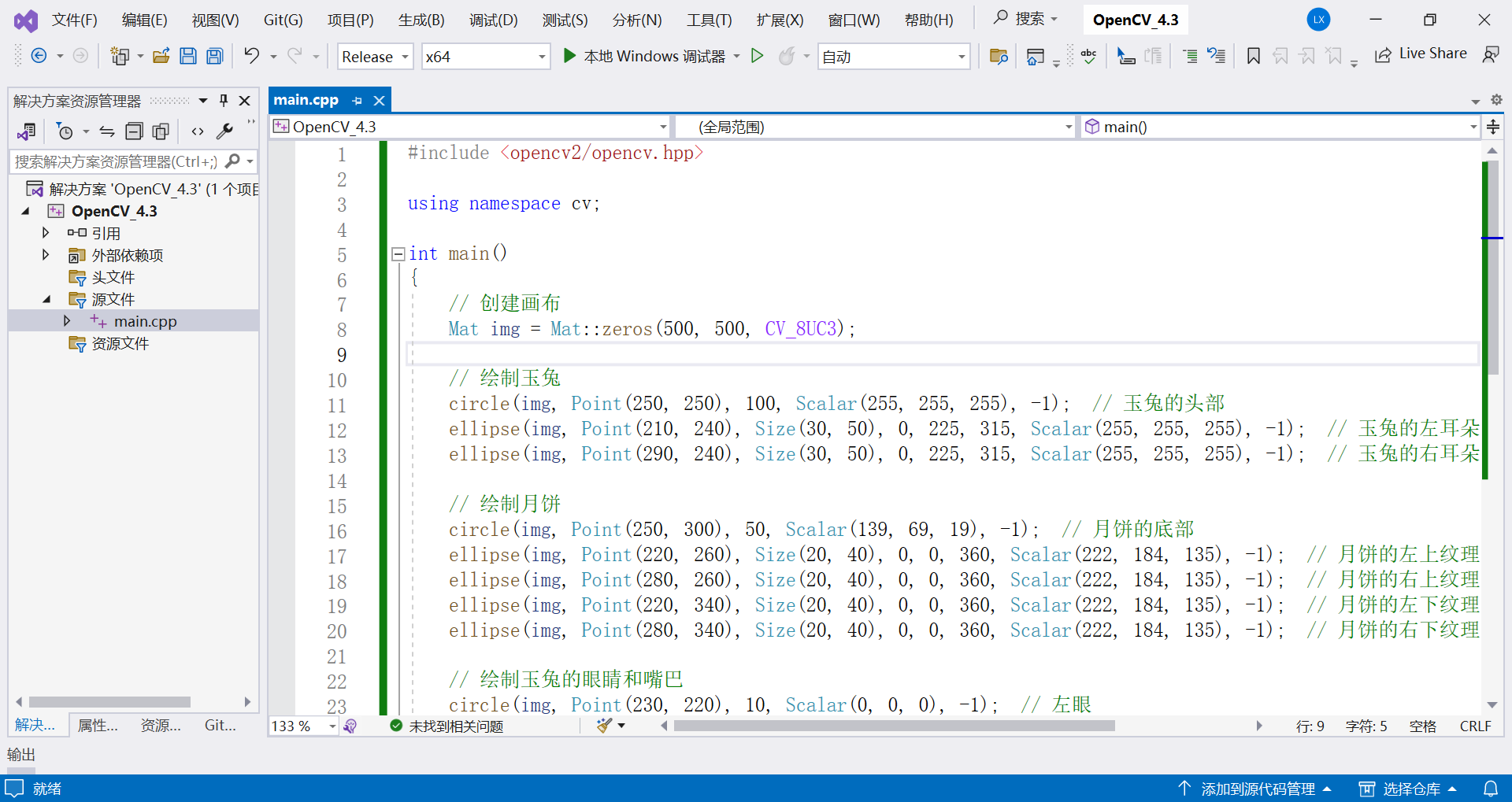This screenshot has height=802, width=1512.
Task: Open the 搜索 search box in title bar
Action: pyautogui.click(x=1026, y=18)
